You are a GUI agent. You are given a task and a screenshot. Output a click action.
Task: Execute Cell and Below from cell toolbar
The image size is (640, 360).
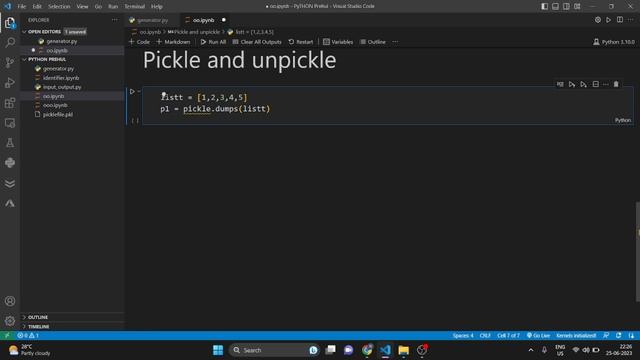584,84
